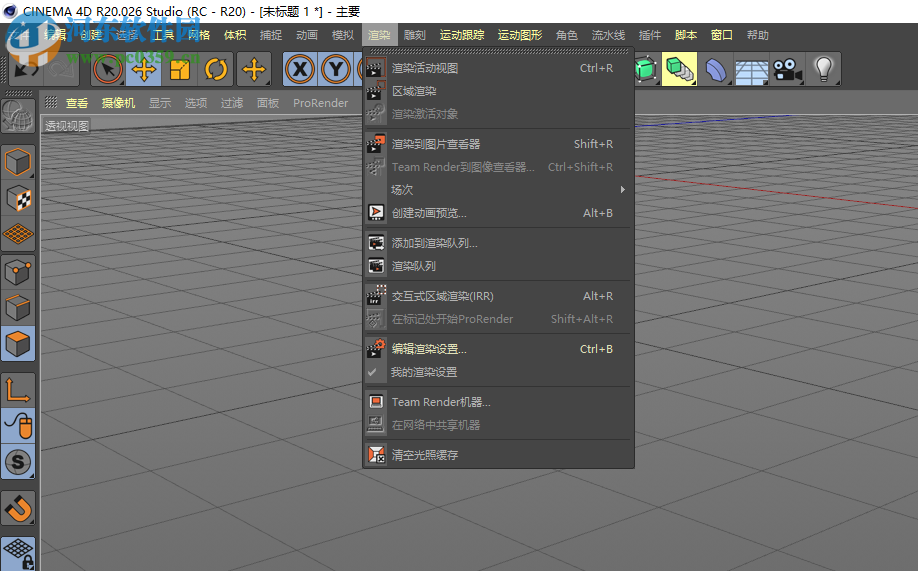Open viewport 选项 menu

196,103
